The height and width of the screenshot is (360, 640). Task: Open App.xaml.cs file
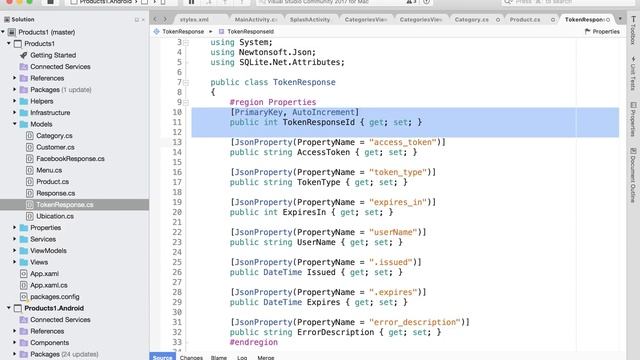pos(49,285)
